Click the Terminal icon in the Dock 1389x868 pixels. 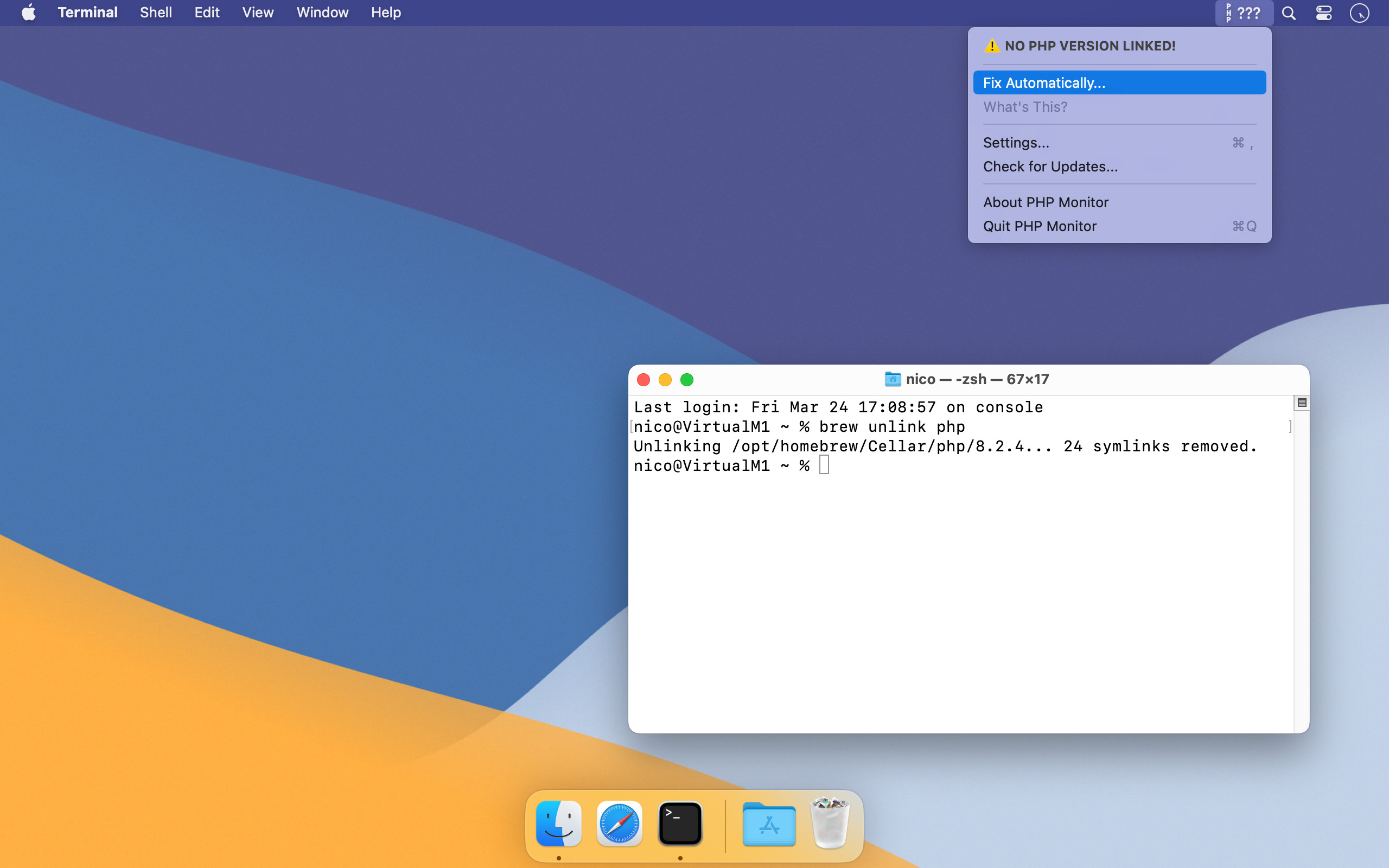[680, 823]
